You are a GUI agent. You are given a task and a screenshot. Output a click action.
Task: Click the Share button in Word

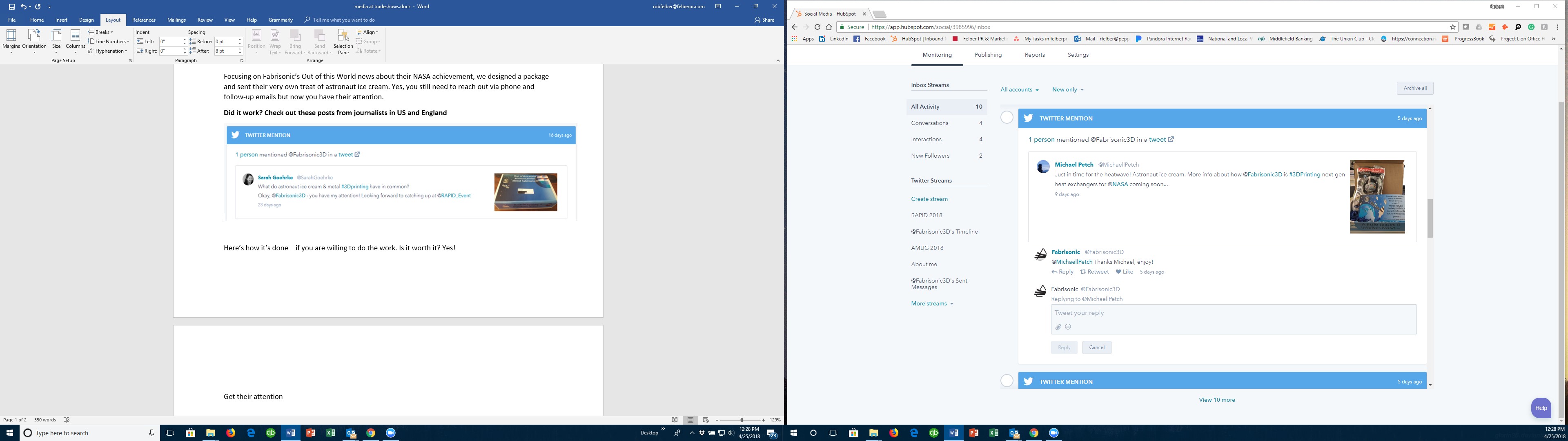tap(764, 20)
